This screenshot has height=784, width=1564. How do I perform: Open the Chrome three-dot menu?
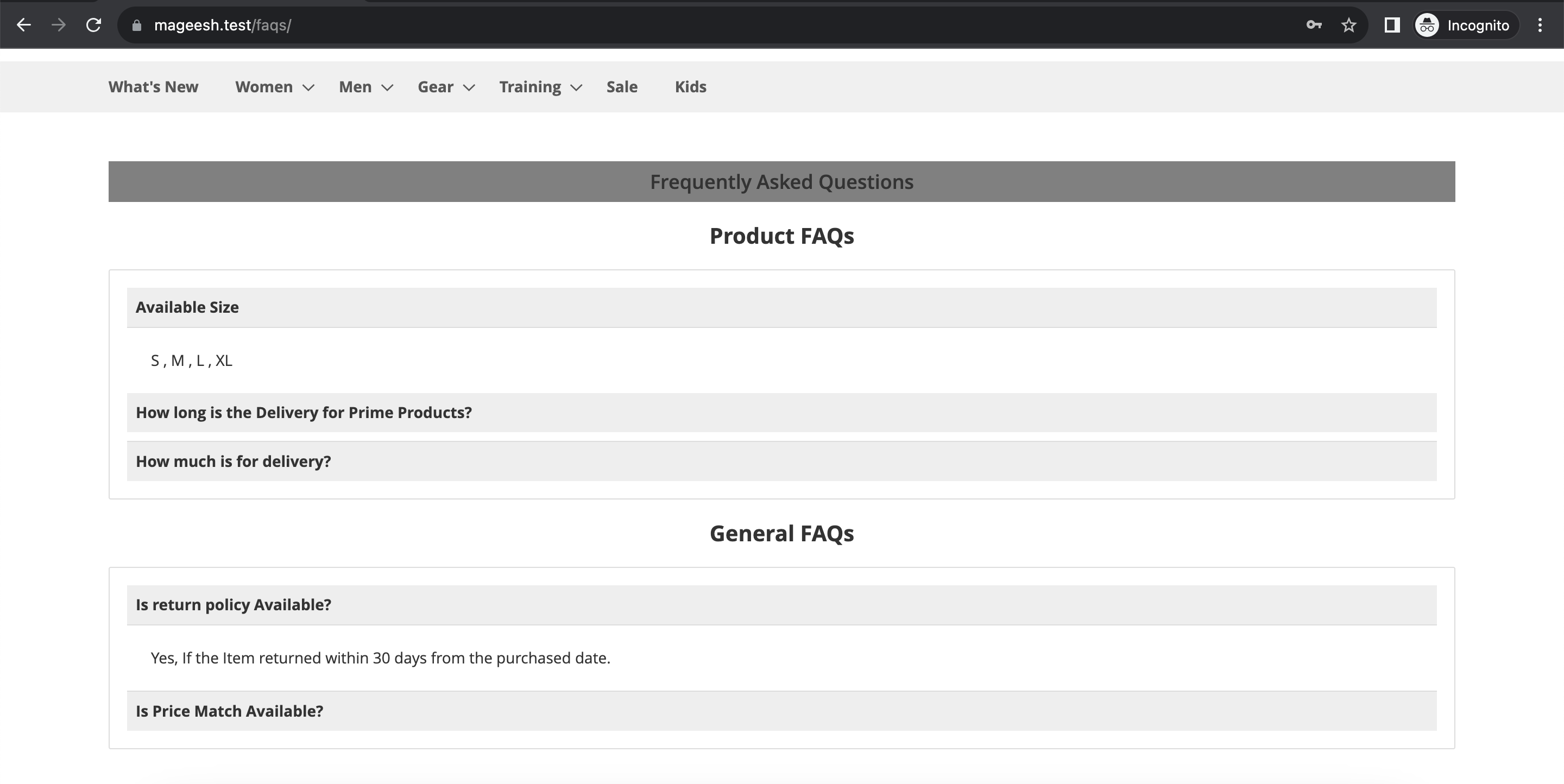[x=1540, y=25]
